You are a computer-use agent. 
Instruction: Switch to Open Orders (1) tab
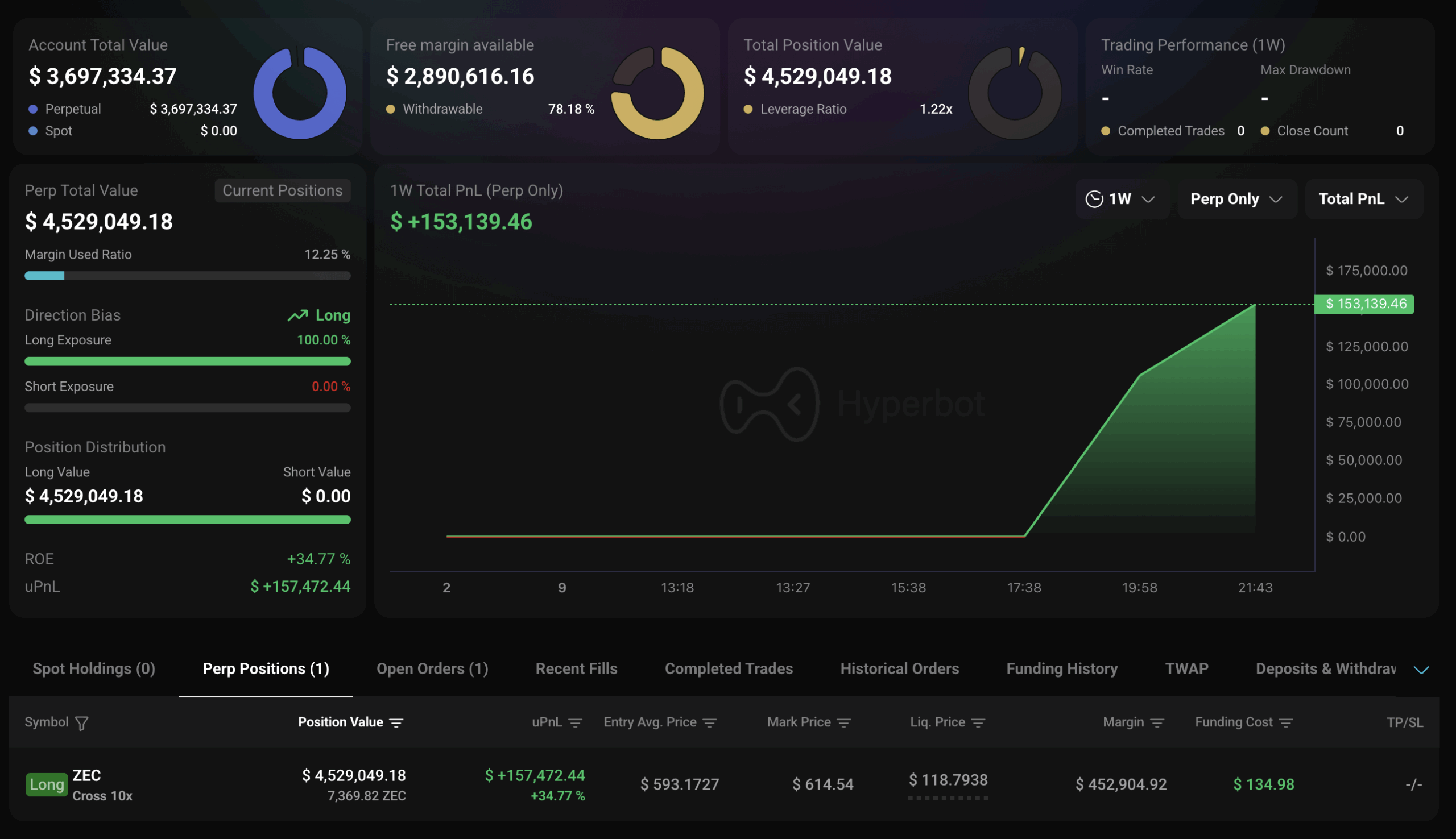[432, 669]
